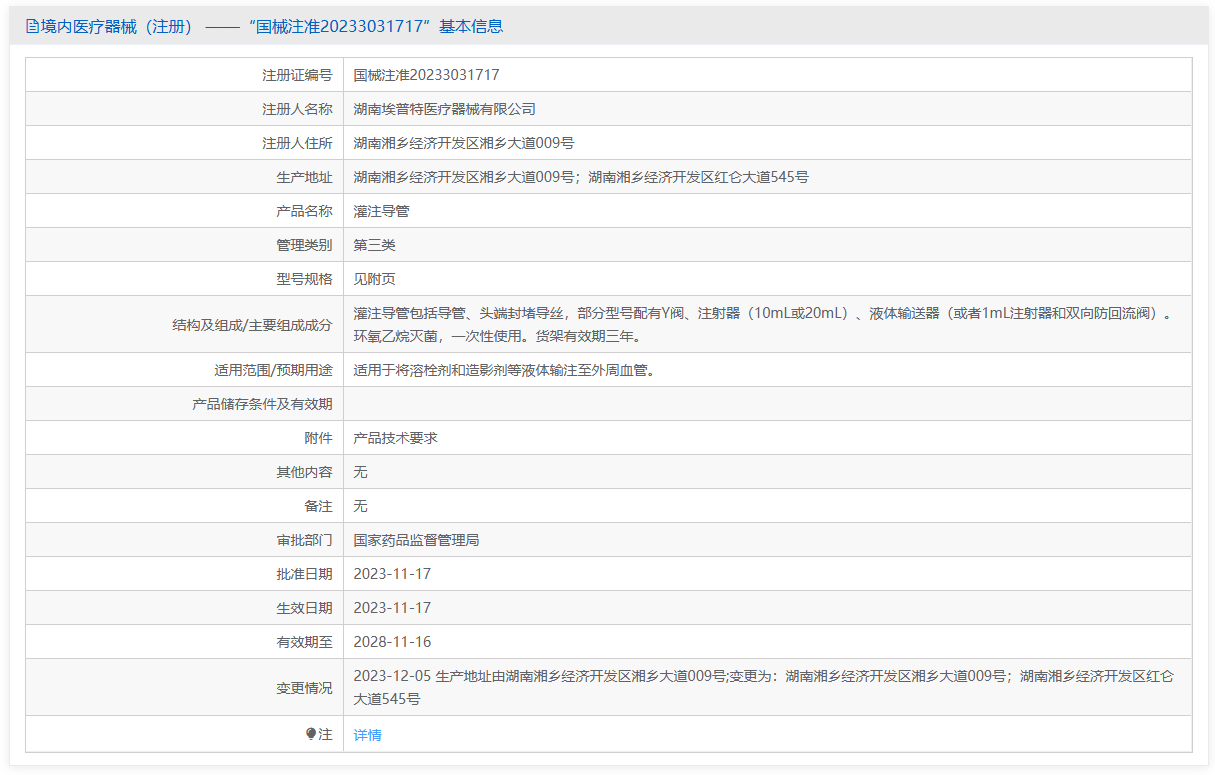Click the 结构及组成/主要组成成分 label

(x=253, y=324)
